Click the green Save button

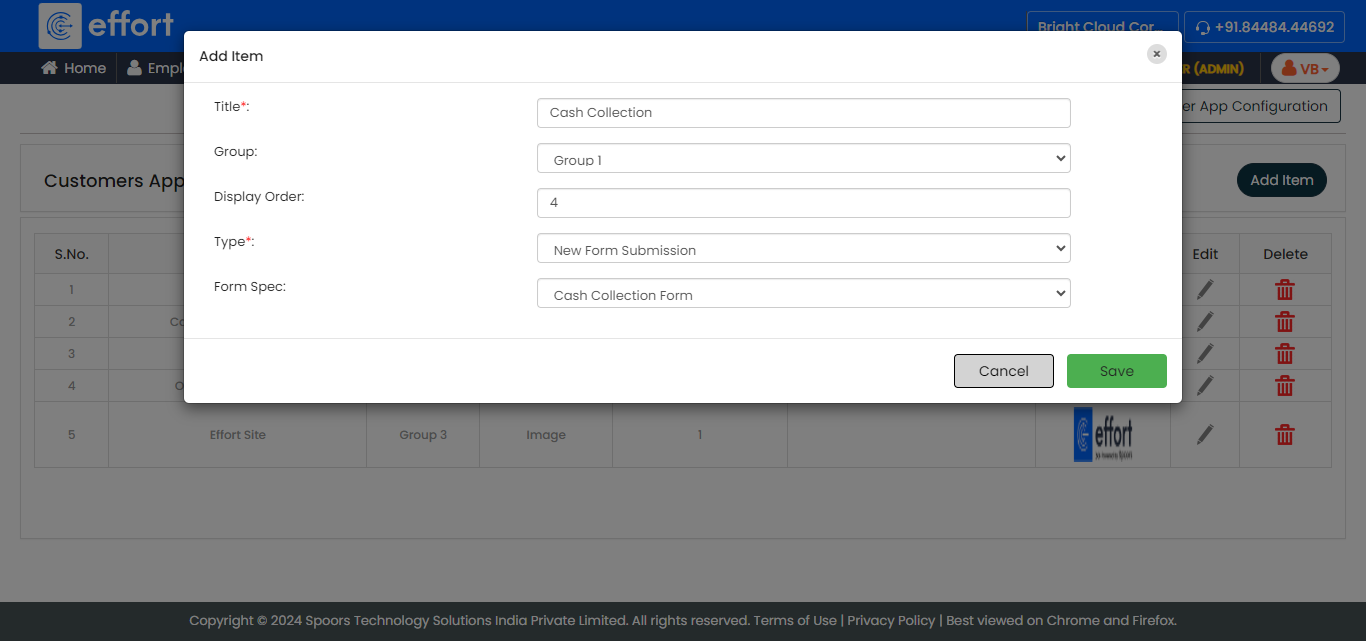pyautogui.click(x=1116, y=371)
